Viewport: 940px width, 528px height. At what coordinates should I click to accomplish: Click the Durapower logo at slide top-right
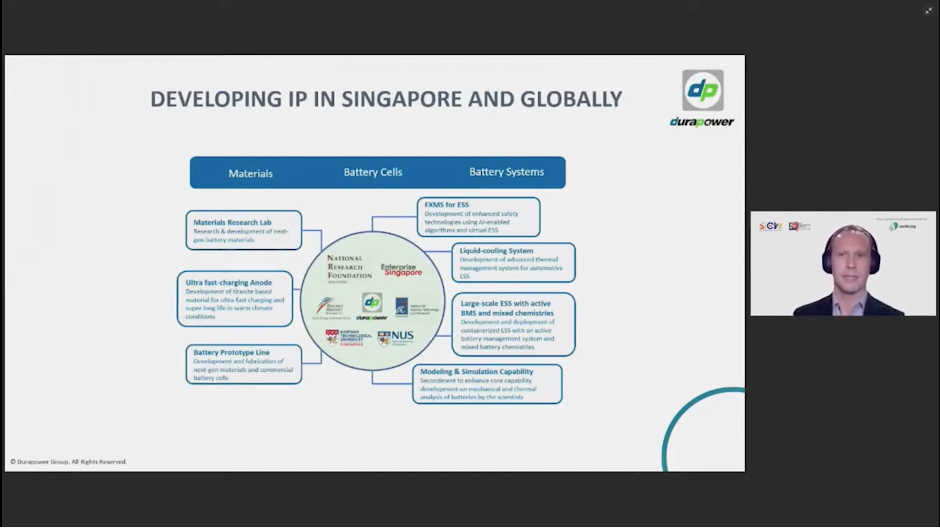702,98
